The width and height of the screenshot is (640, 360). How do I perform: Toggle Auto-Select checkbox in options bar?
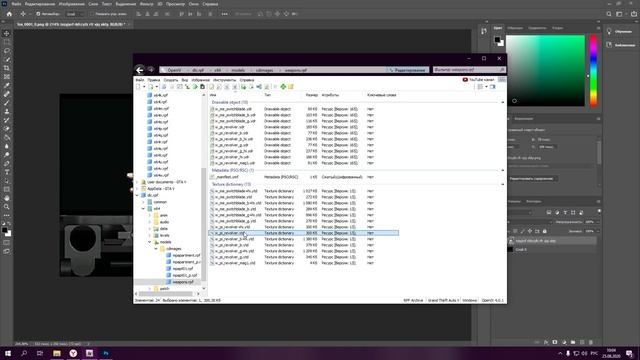tap(38, 14)
